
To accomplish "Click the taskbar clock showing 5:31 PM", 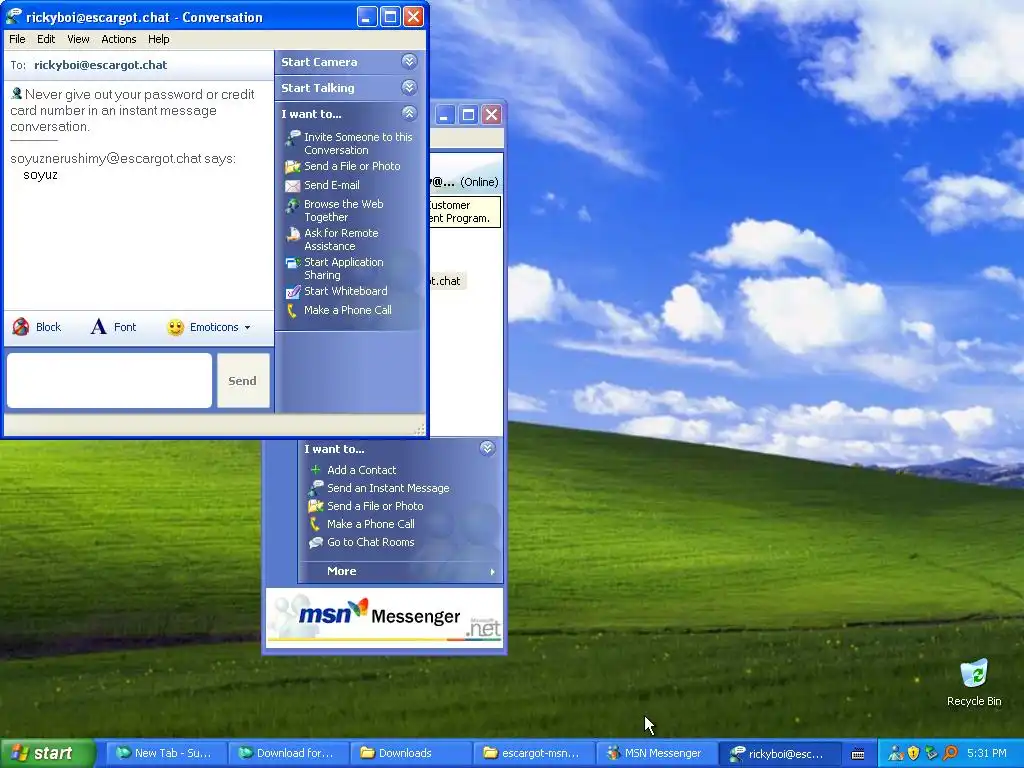I will point(987,753).
